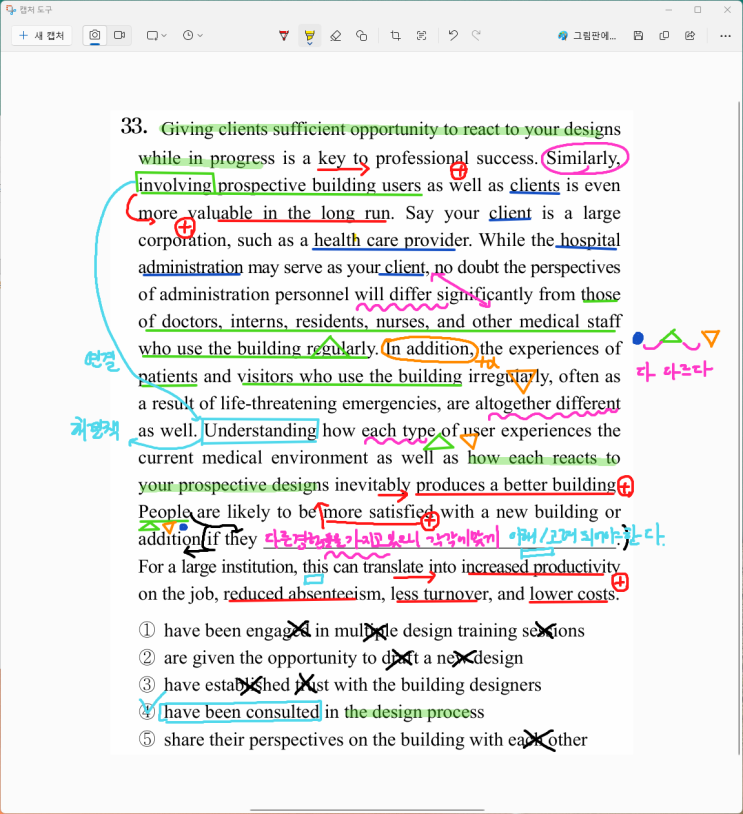This screenshot has width=743, height=814.
Task: Select the yellow highlighter tool
Action: 310,35
